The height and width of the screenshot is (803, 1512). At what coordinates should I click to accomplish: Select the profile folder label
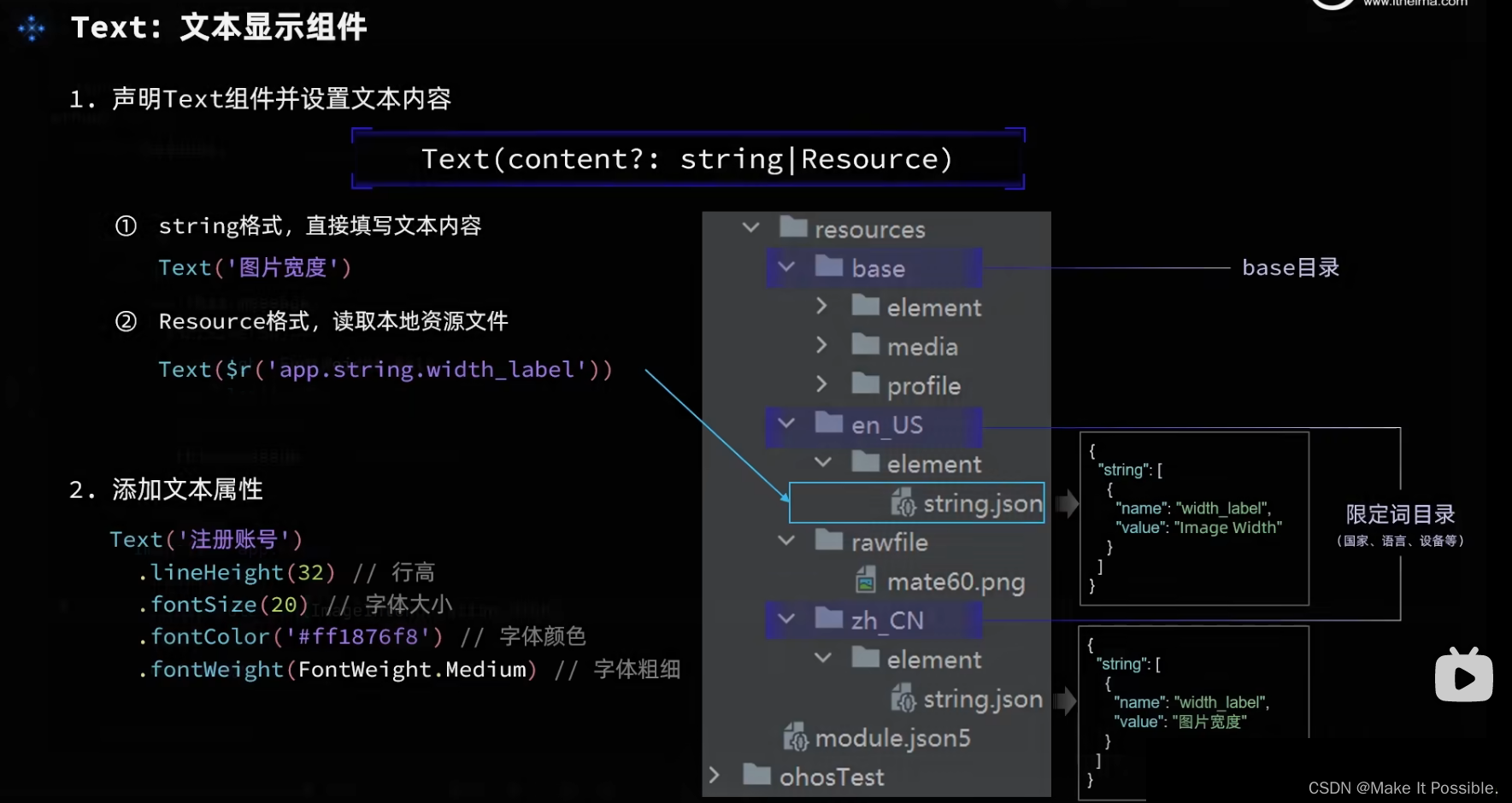[x=924, y=386]
